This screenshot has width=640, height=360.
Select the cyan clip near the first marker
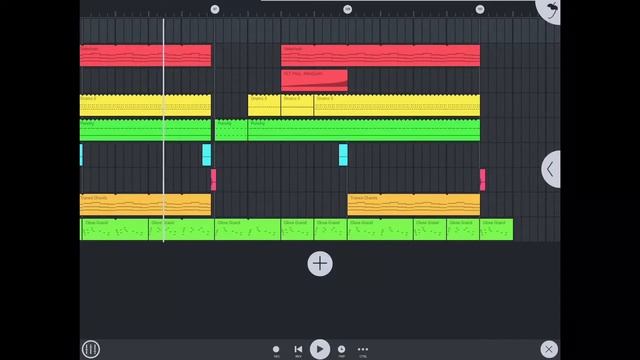coord(207,155)
